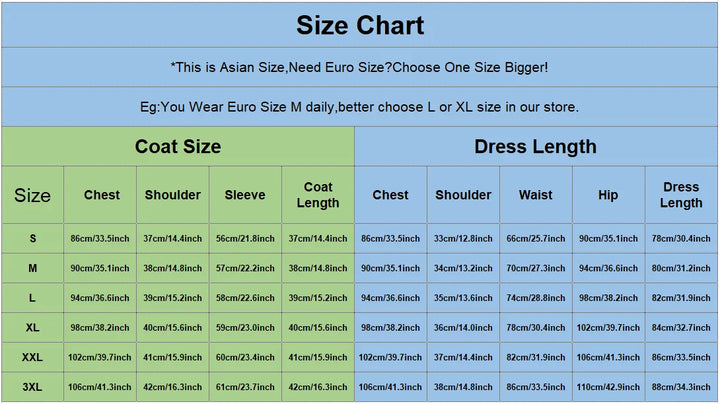
Task: Click the sleeve value 61cm/23.7inch
Action: coord(245,387)
